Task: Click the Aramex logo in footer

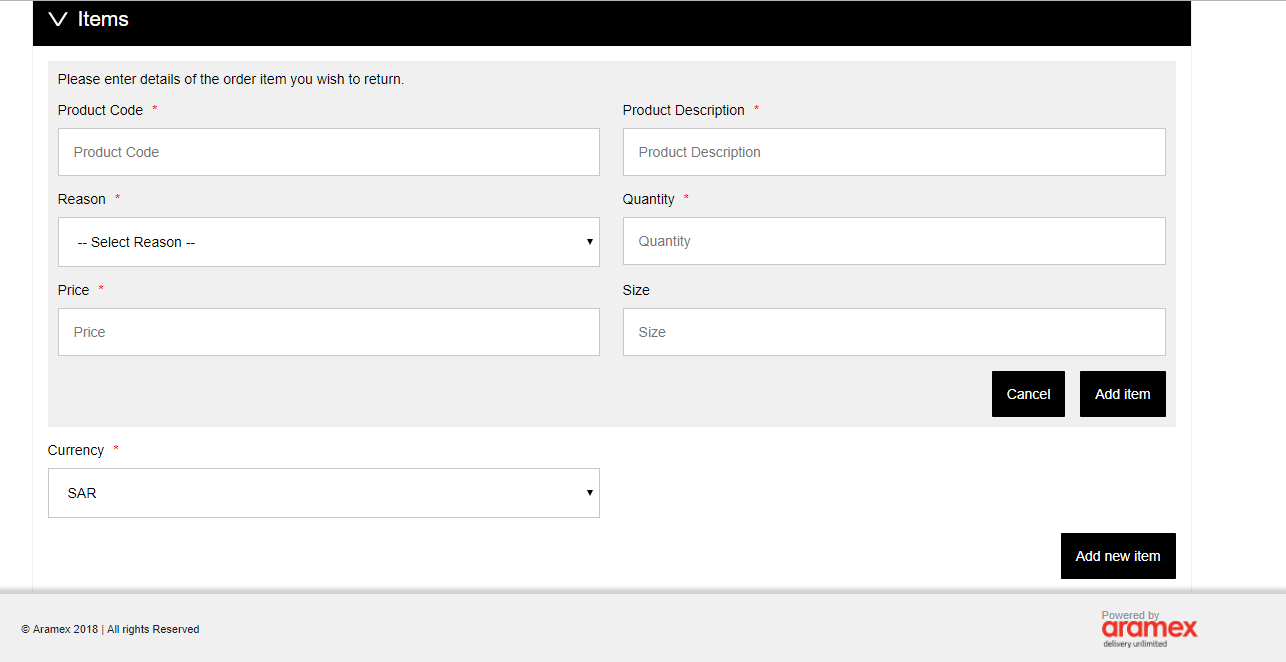Action: point(1149,629)
